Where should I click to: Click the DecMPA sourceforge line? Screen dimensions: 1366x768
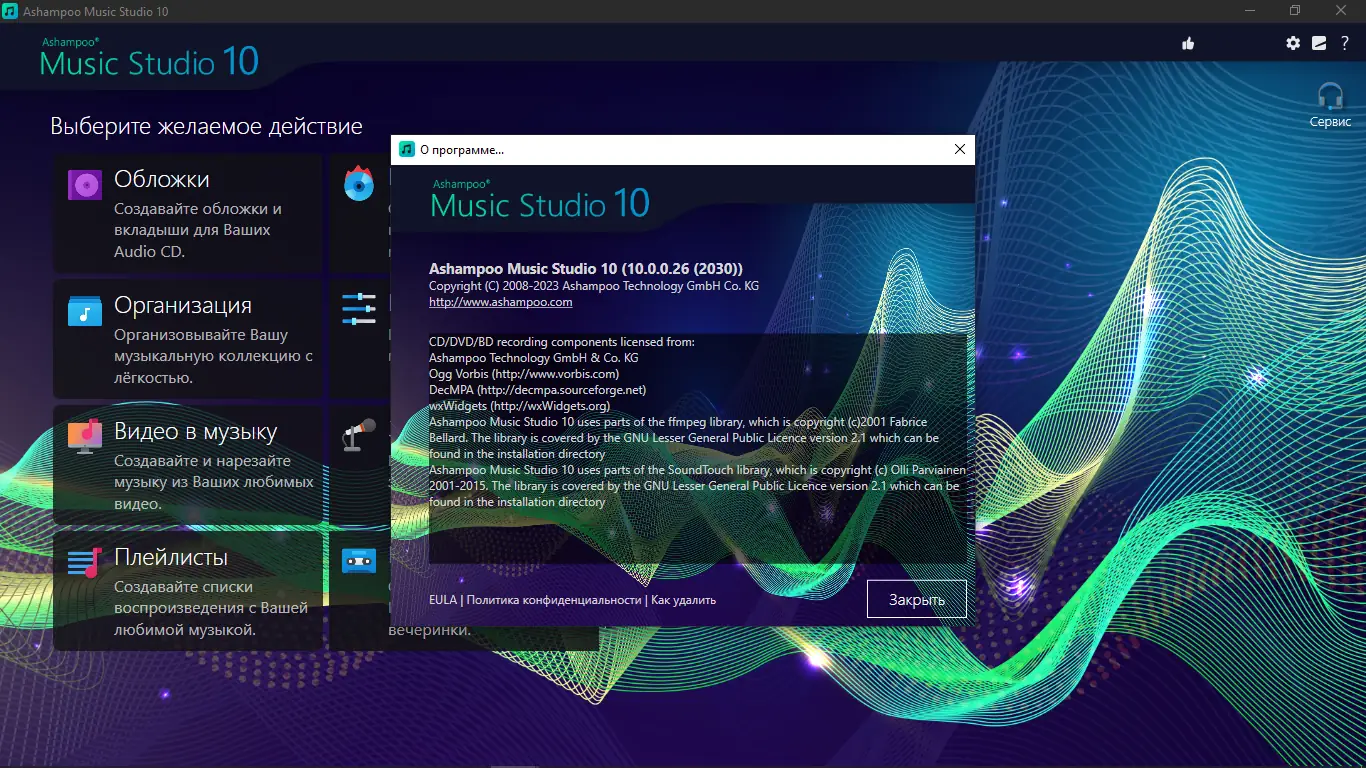(538, 390)
